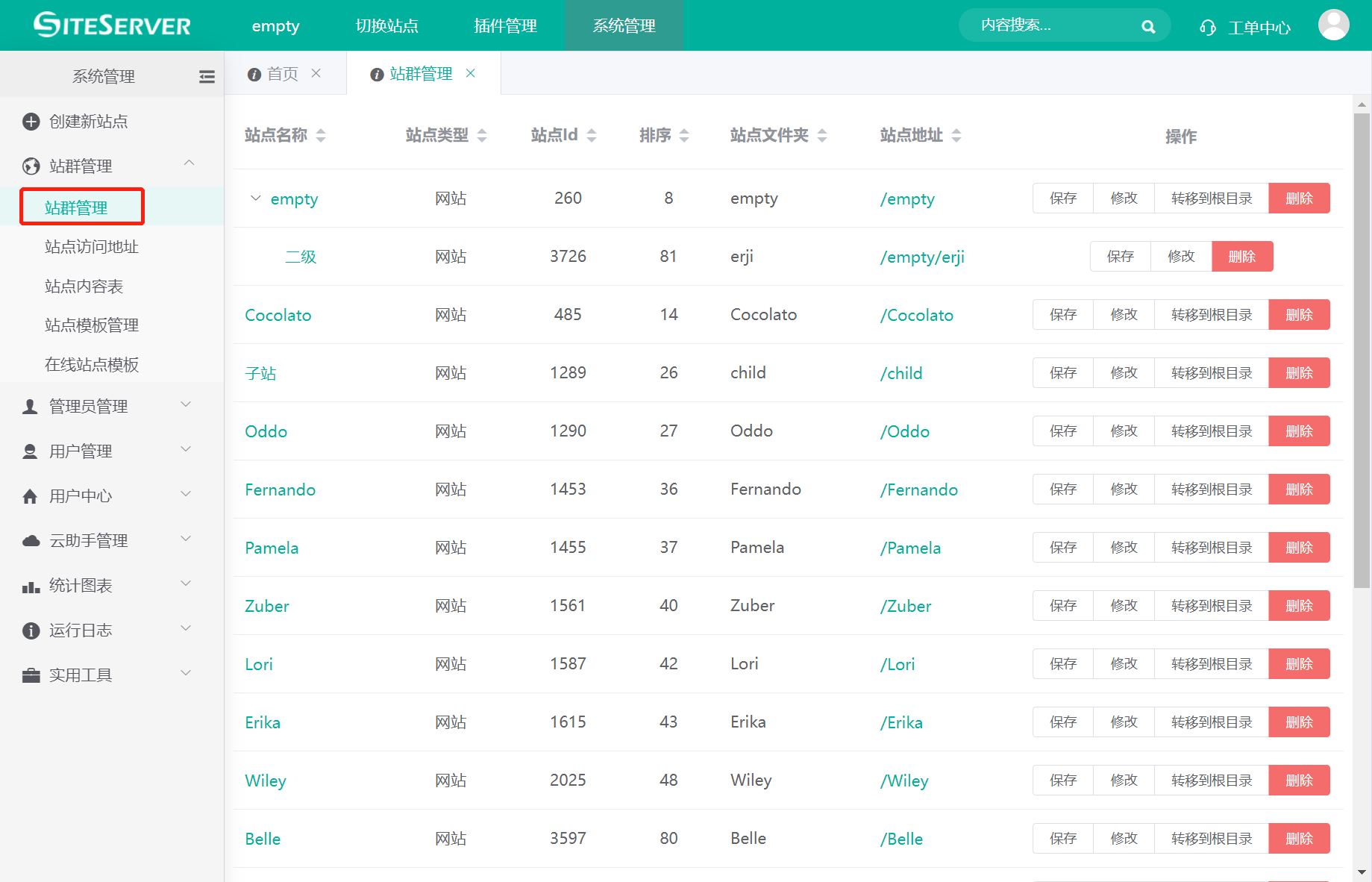
Task: Click the vertical scrollbar thumb
Action: point(1362,351)
